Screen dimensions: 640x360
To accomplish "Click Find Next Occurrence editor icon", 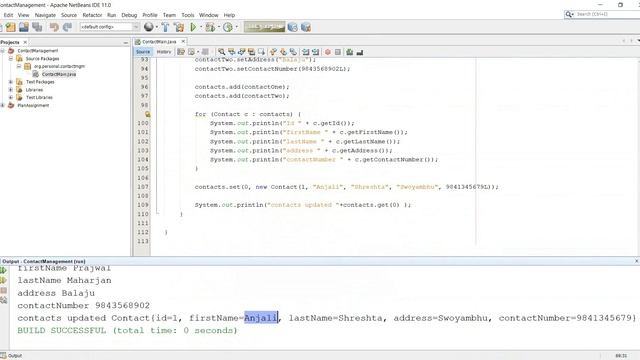I will pos(242,52).
